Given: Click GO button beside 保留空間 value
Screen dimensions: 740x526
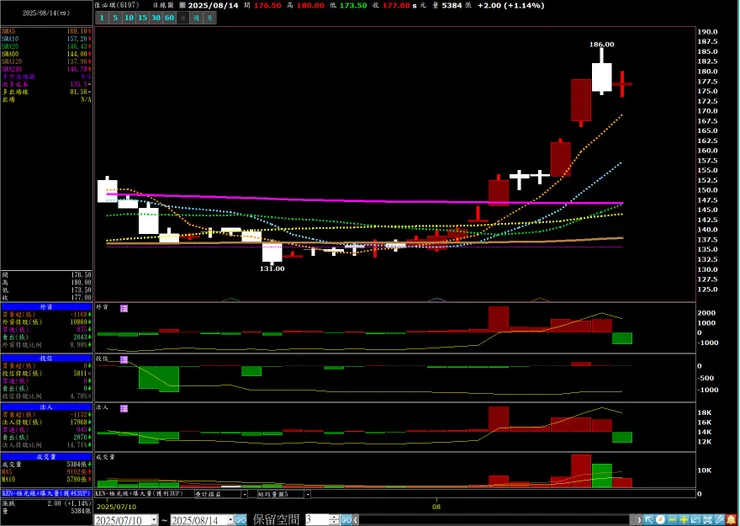Looking at the screenshot, I should point(346,520).
